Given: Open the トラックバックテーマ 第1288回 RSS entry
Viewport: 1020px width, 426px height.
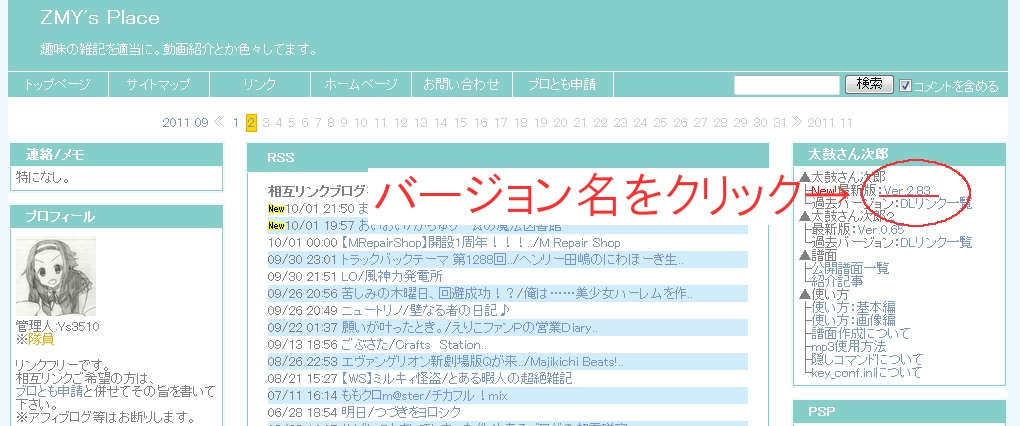Looking at the screenshot, I should (x=513, y=260).
